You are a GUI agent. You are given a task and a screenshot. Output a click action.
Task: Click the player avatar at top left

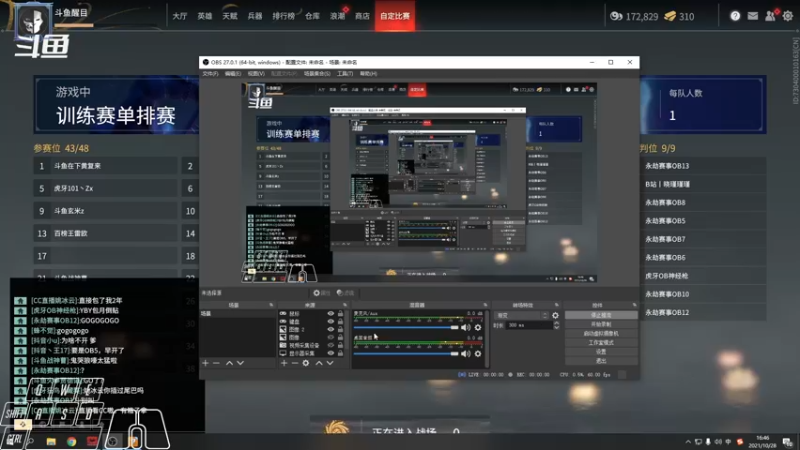coord(33,20)
